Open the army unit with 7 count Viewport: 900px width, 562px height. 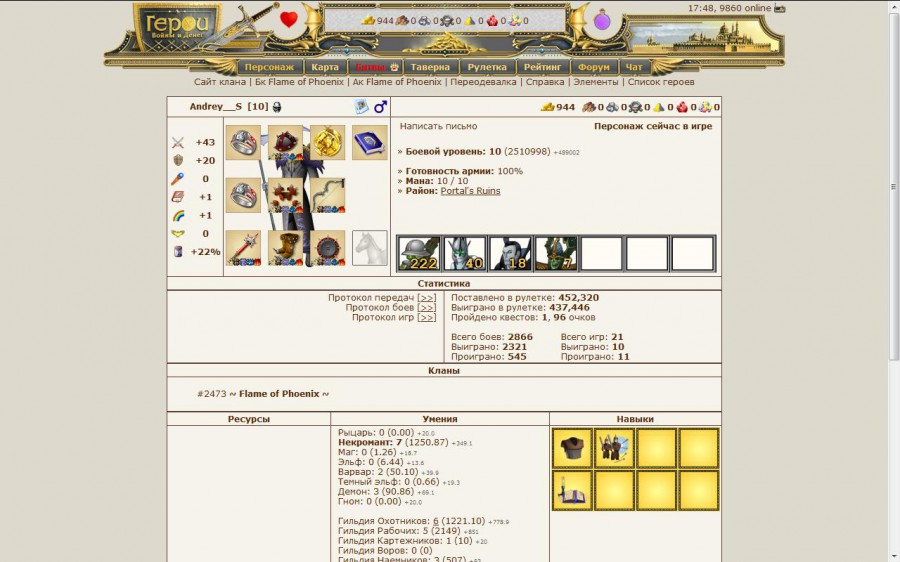(x=556, y=253)
